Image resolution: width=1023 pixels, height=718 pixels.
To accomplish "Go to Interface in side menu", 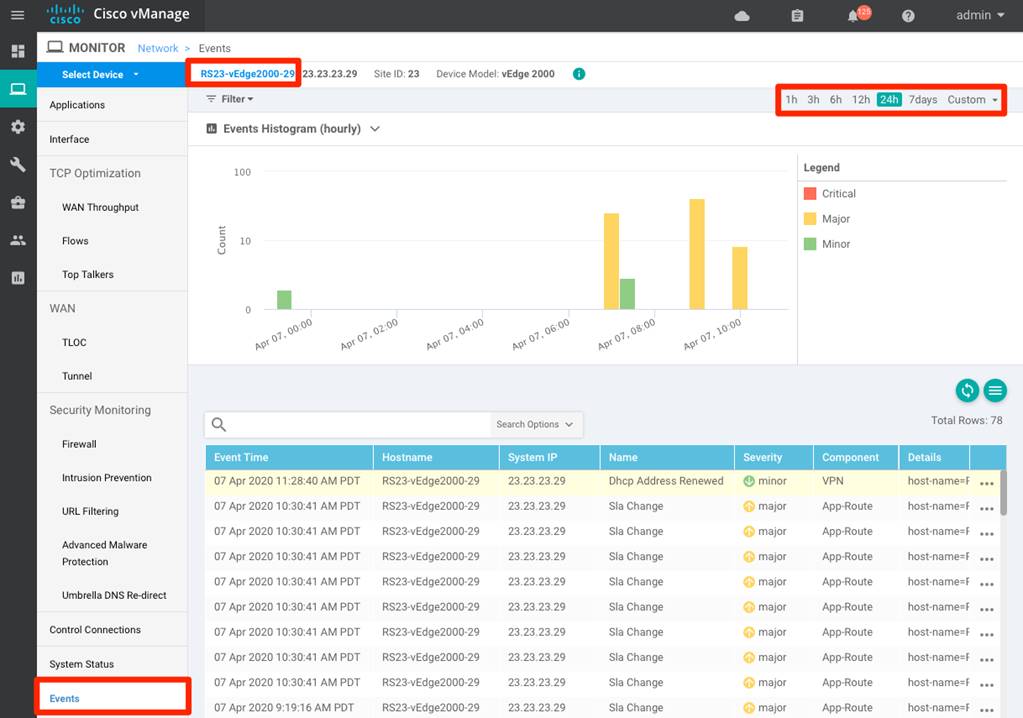I will pyautogui.click(x=69, y=139).
